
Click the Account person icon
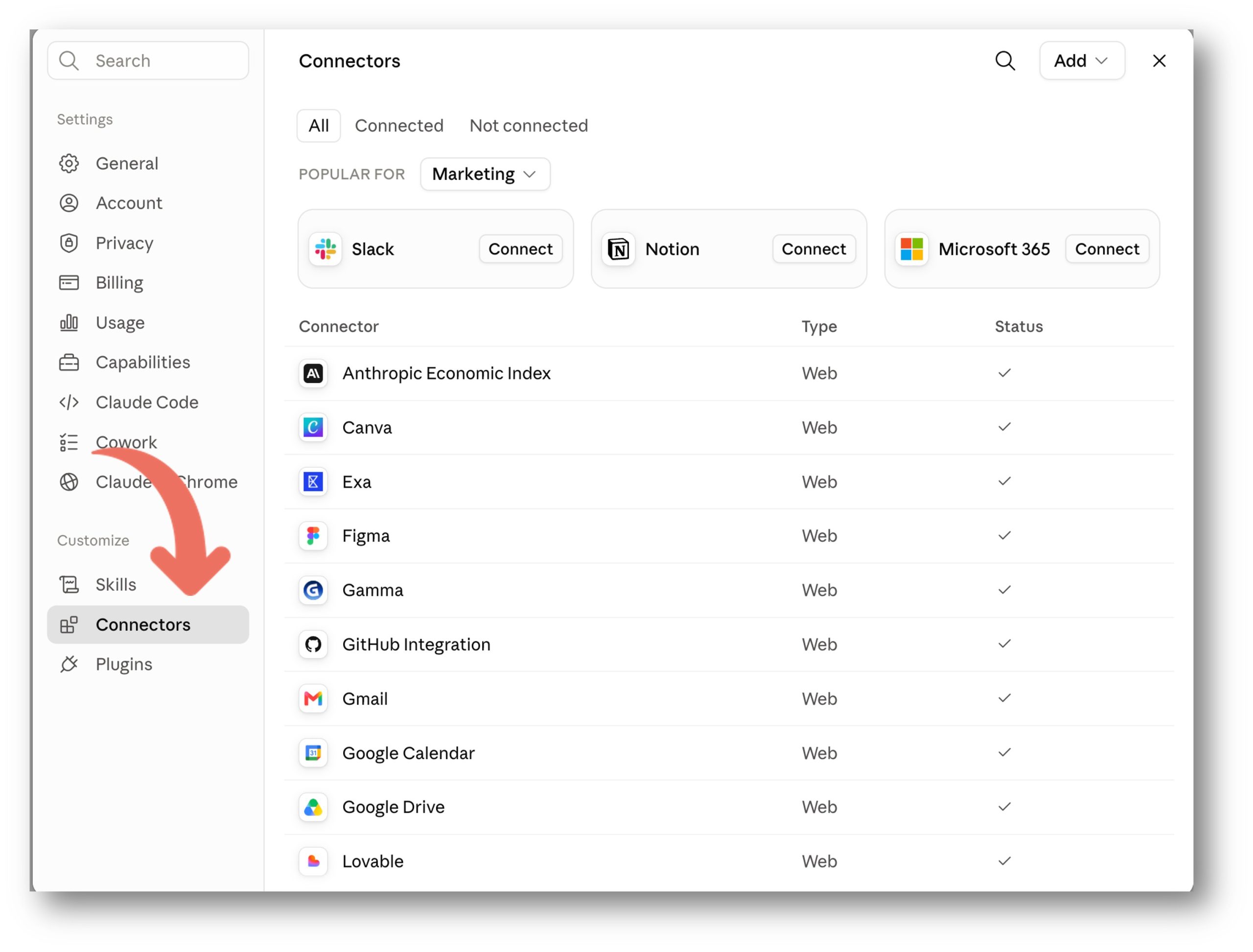pyautogui.click(x=69, y=203)
